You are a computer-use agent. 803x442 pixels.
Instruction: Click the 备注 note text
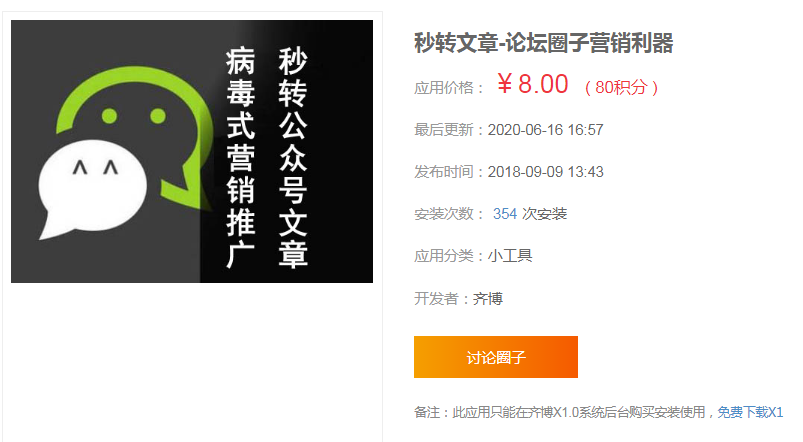pos(565,412)
